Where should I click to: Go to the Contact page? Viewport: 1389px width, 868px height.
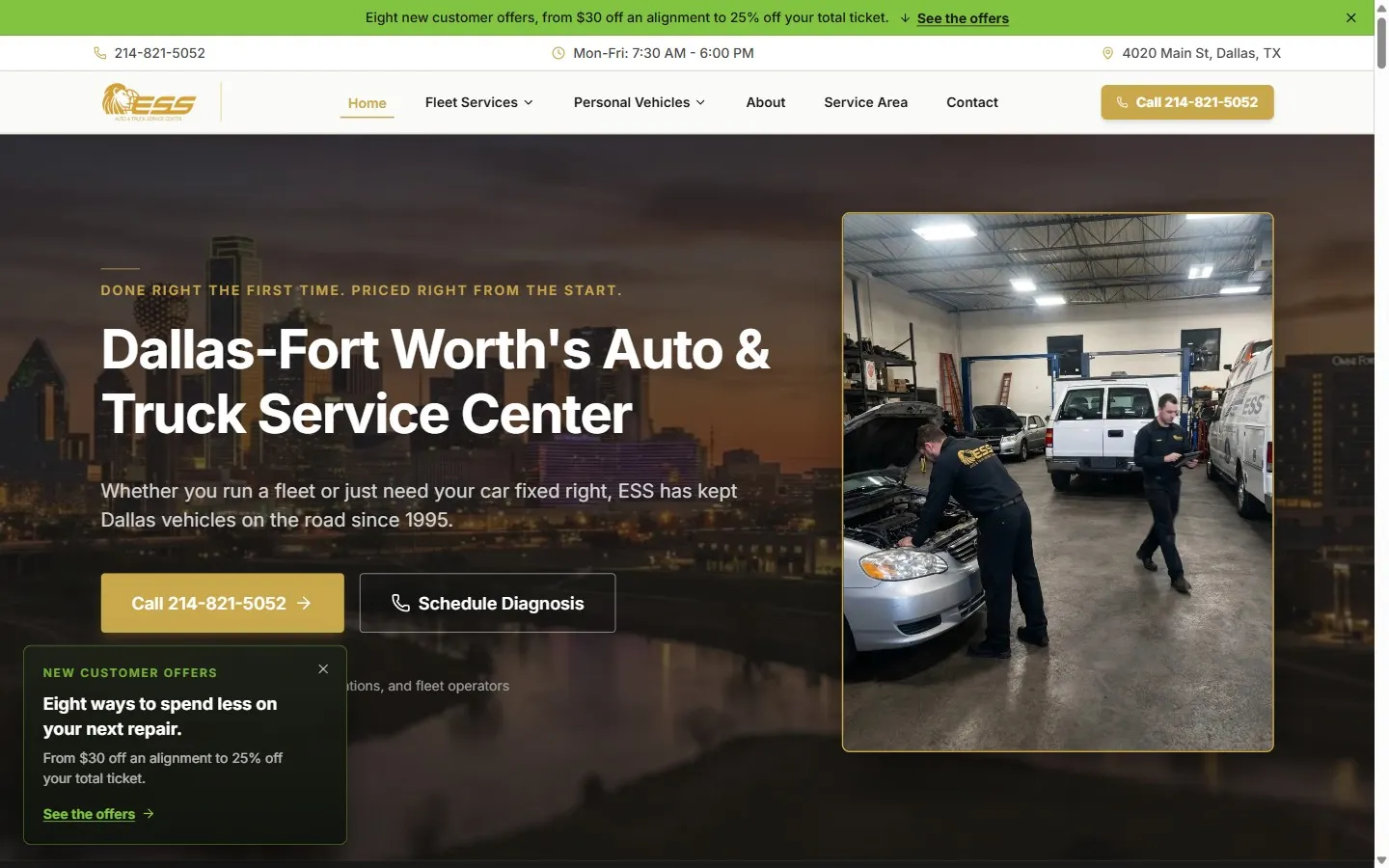coord(972,102)
